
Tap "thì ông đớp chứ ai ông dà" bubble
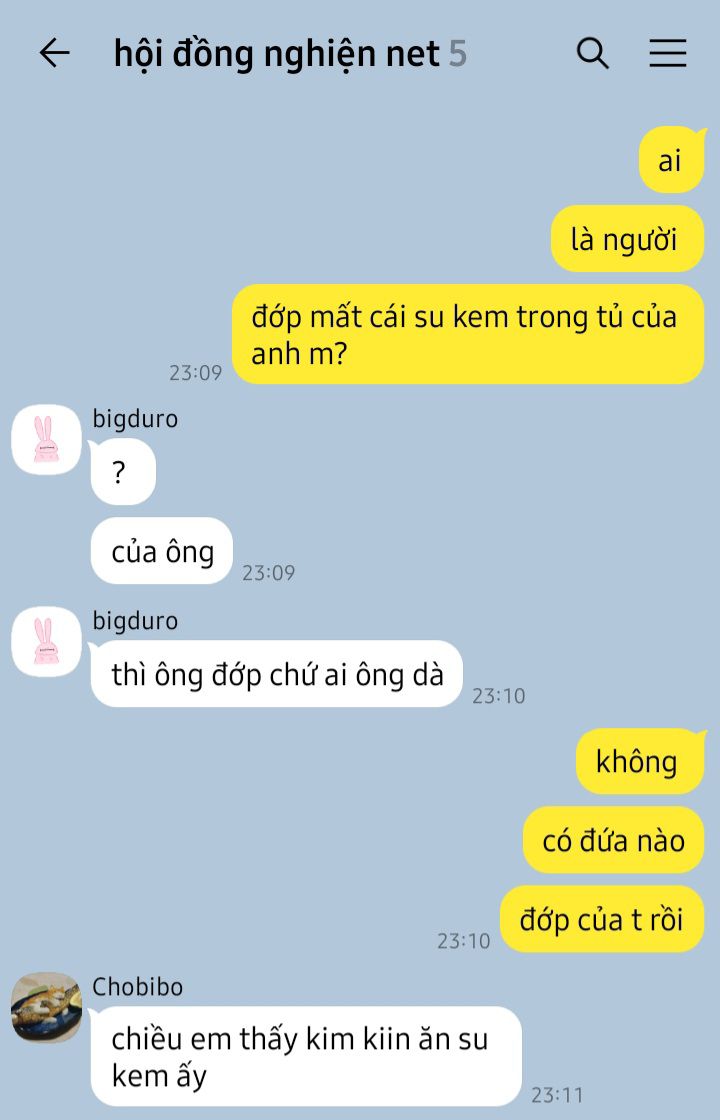(x=277, y=674)
